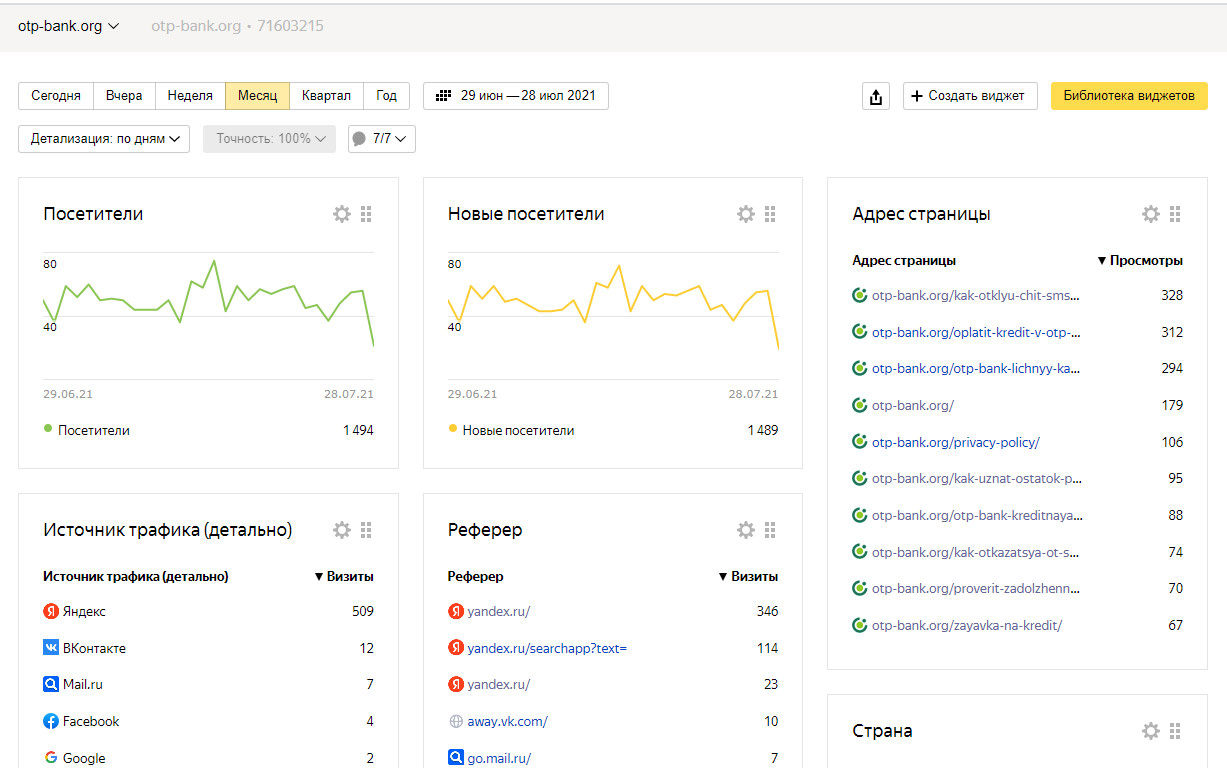Switch to the Квартал period tab

(326, 96)
